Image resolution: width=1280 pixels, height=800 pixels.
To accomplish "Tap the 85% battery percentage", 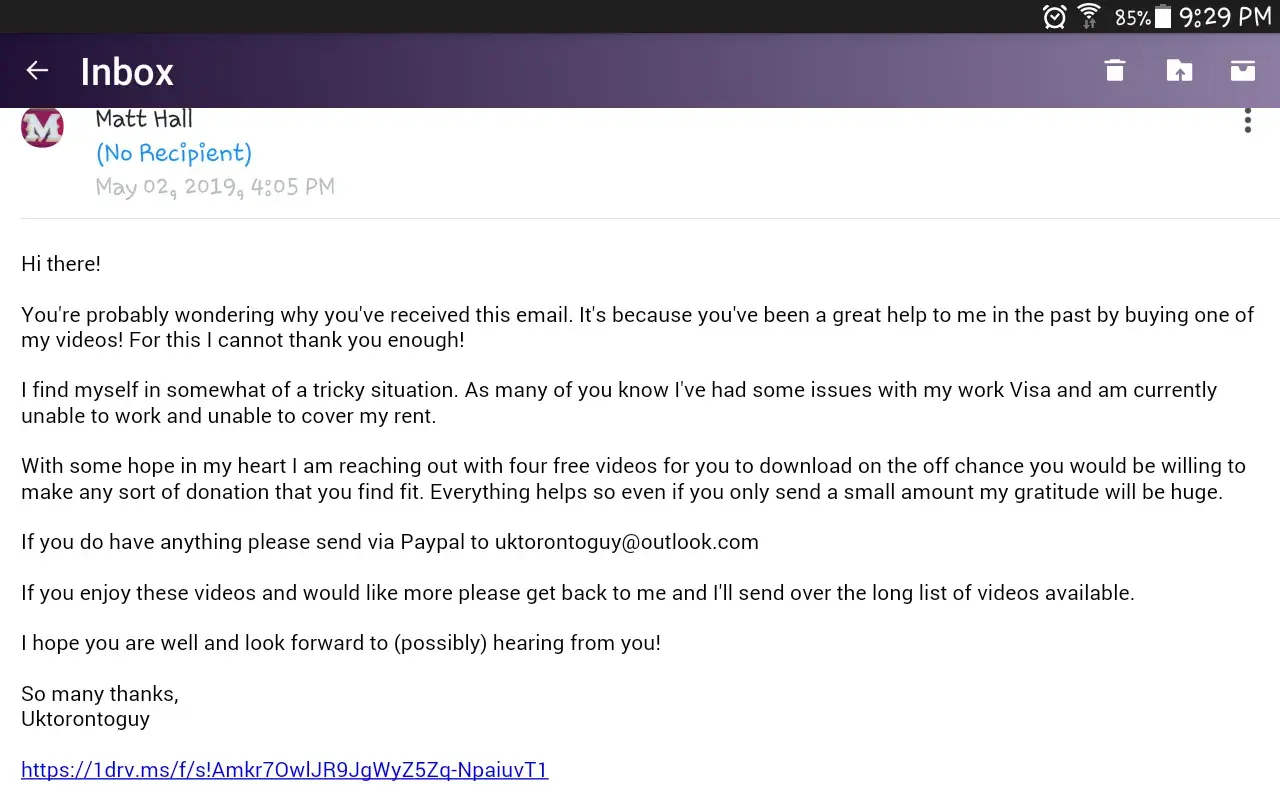I will [1132, 18].
